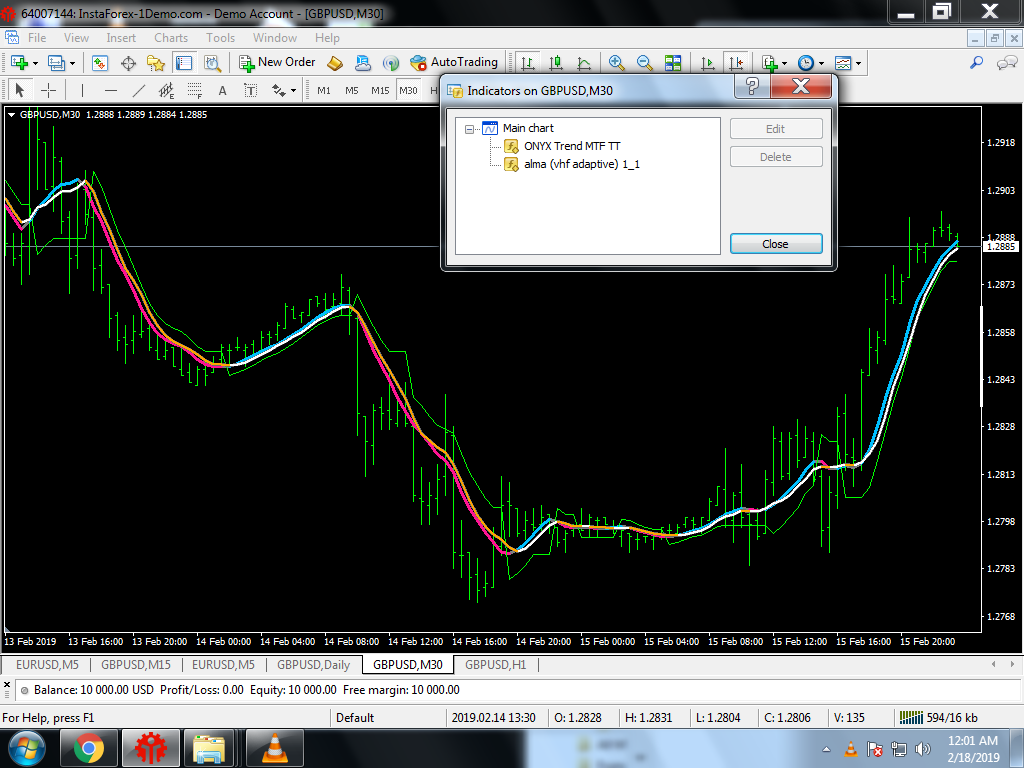Toggle chart auto scroll

point(707,63)
